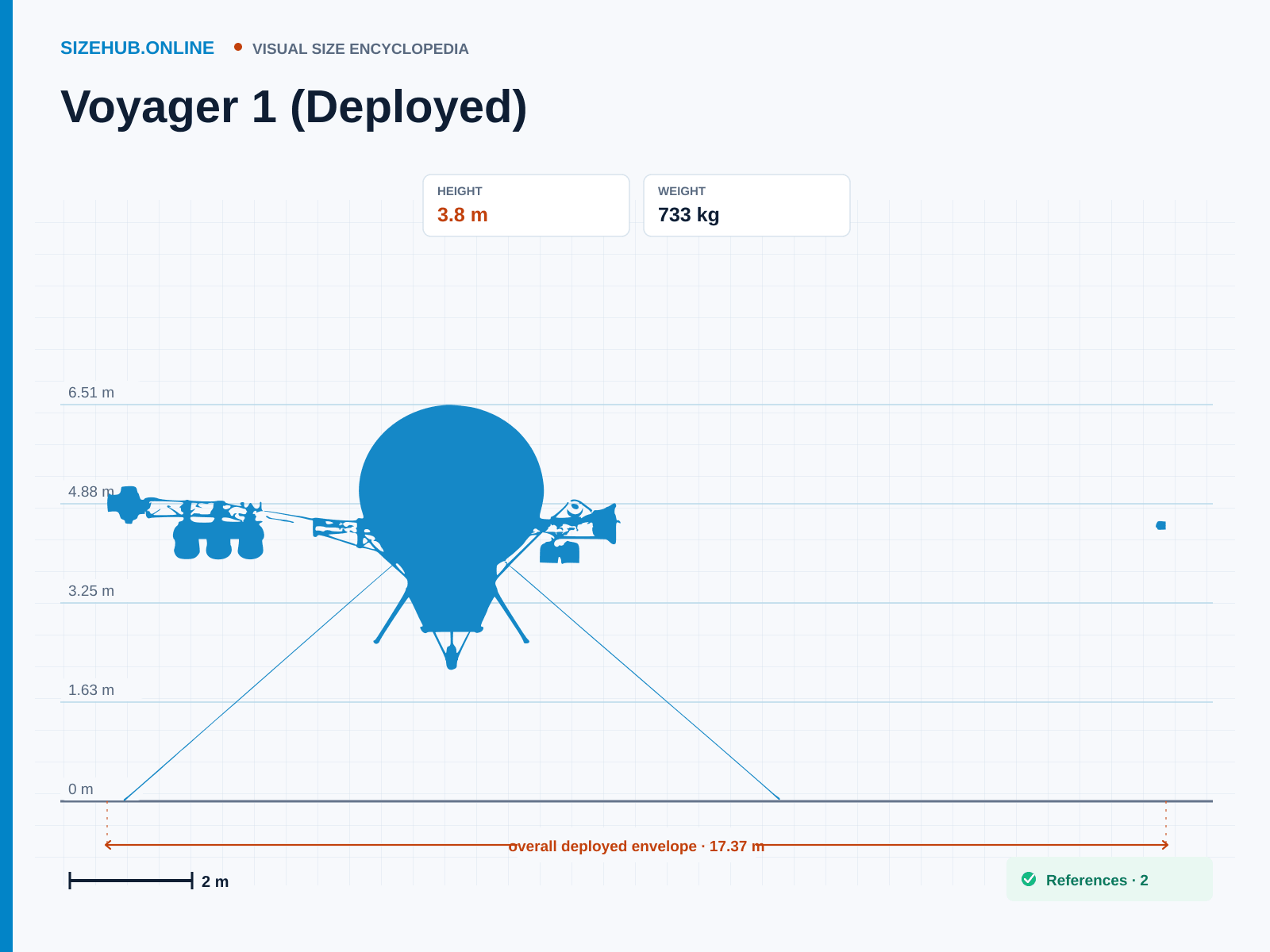Click the 4.88 m axis label

[91, 492]
